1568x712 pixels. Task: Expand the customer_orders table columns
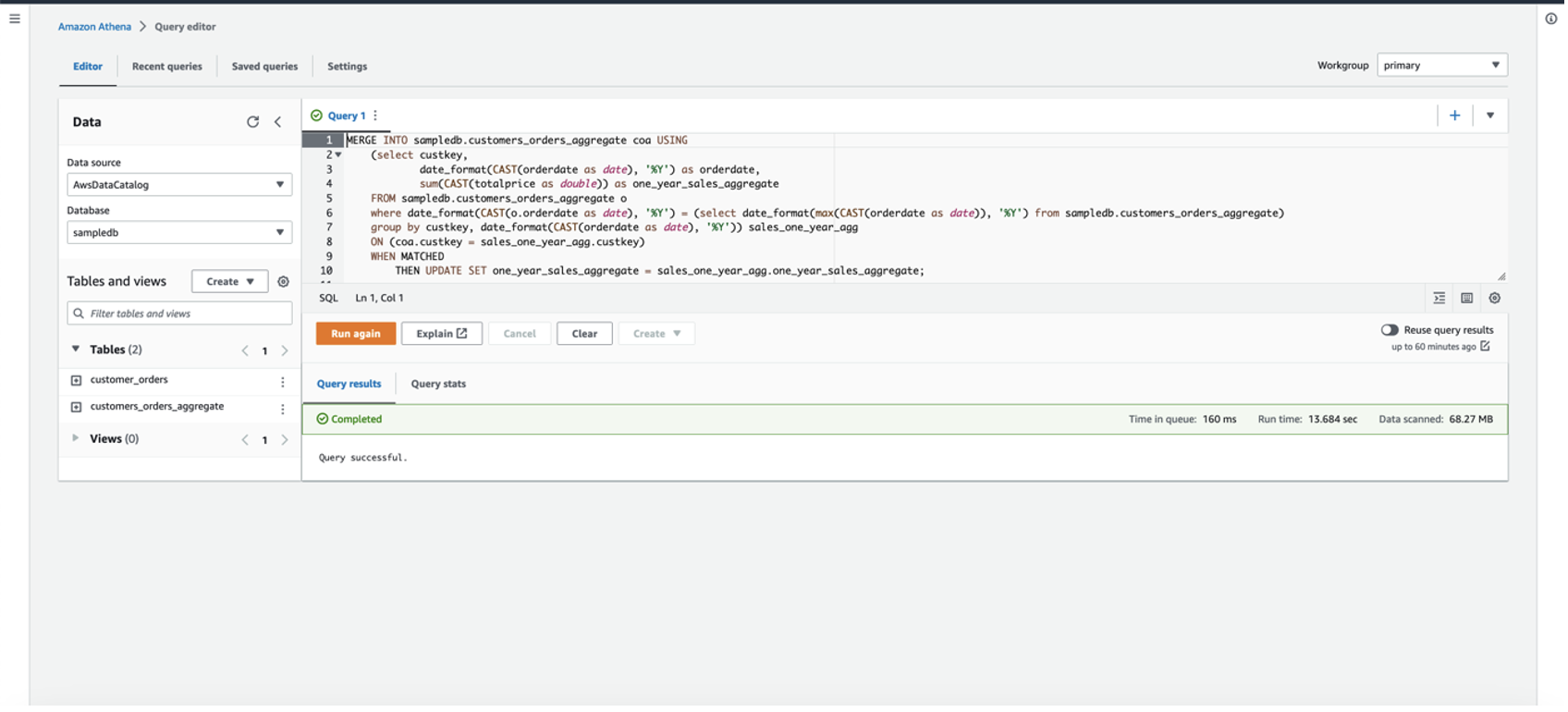coord(77,380)
